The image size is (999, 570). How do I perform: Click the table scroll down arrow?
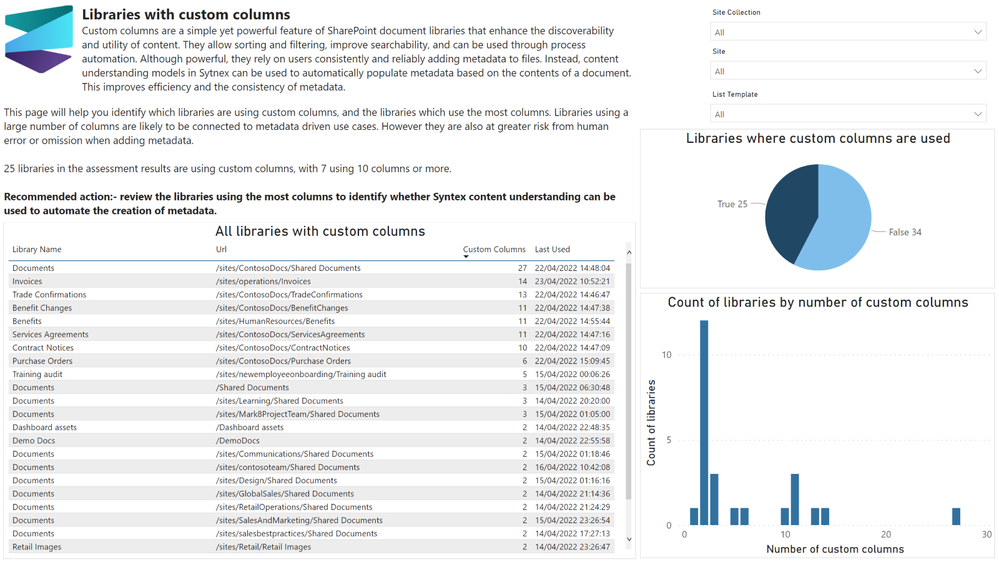tap(629, 539)
